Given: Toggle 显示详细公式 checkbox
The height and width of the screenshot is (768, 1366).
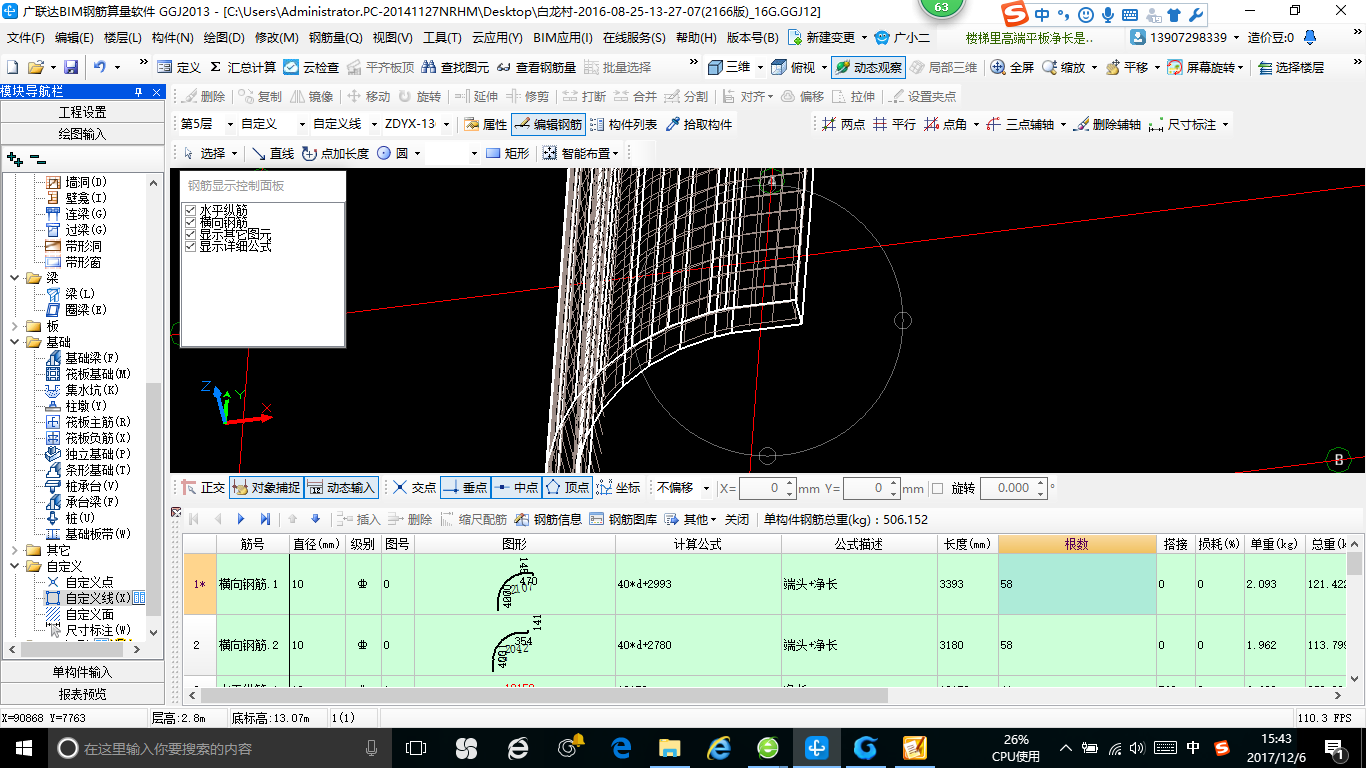Looking at the screenshot, I should (x=190, y=246).
